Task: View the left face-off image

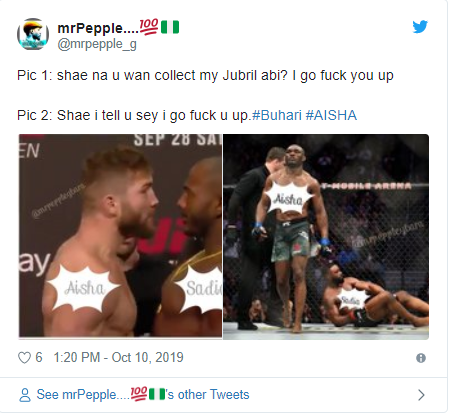Action: click(x=120, y=236)
